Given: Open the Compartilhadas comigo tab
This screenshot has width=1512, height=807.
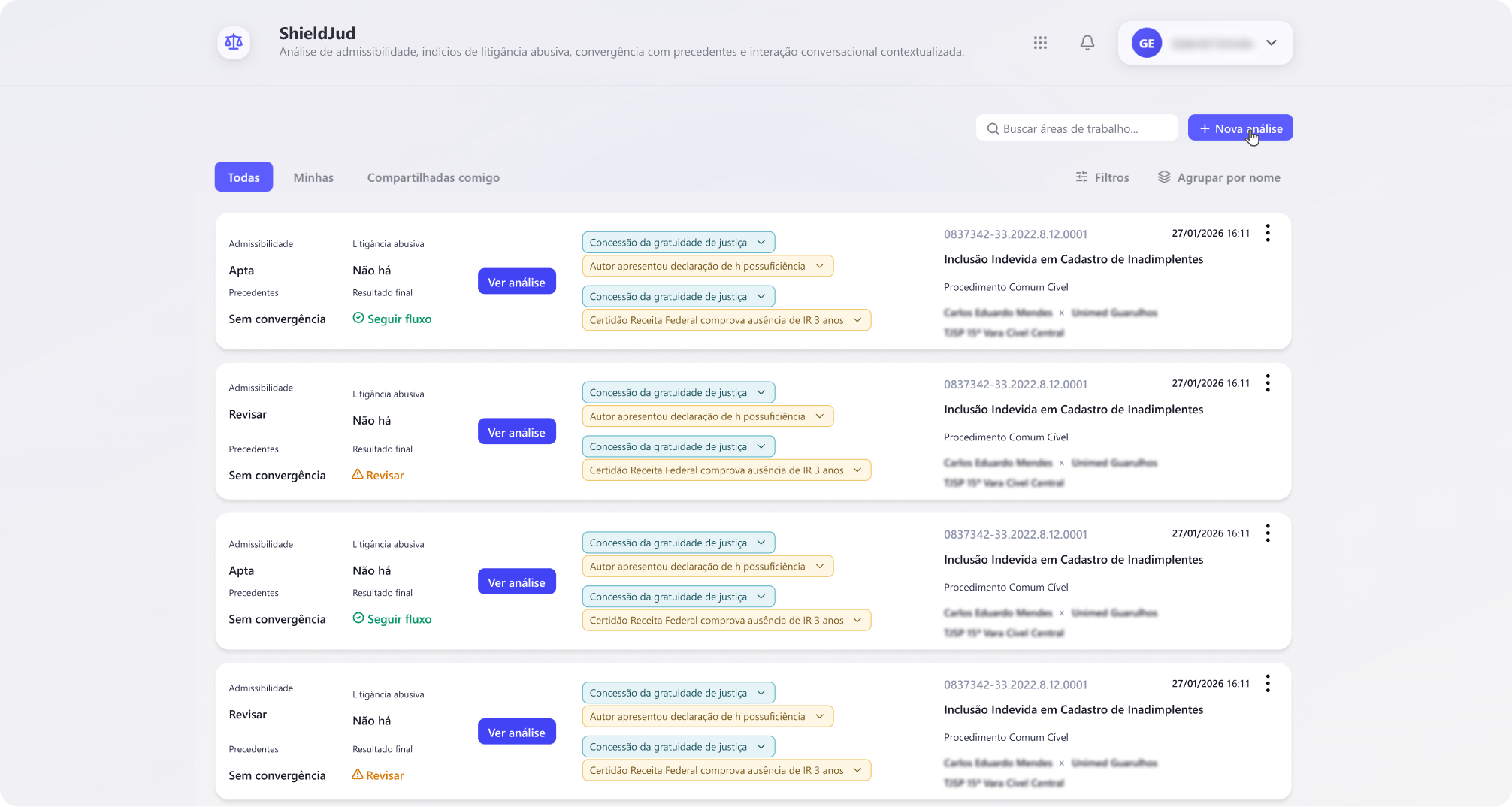Looking at the screenshot, I should 434,177.
